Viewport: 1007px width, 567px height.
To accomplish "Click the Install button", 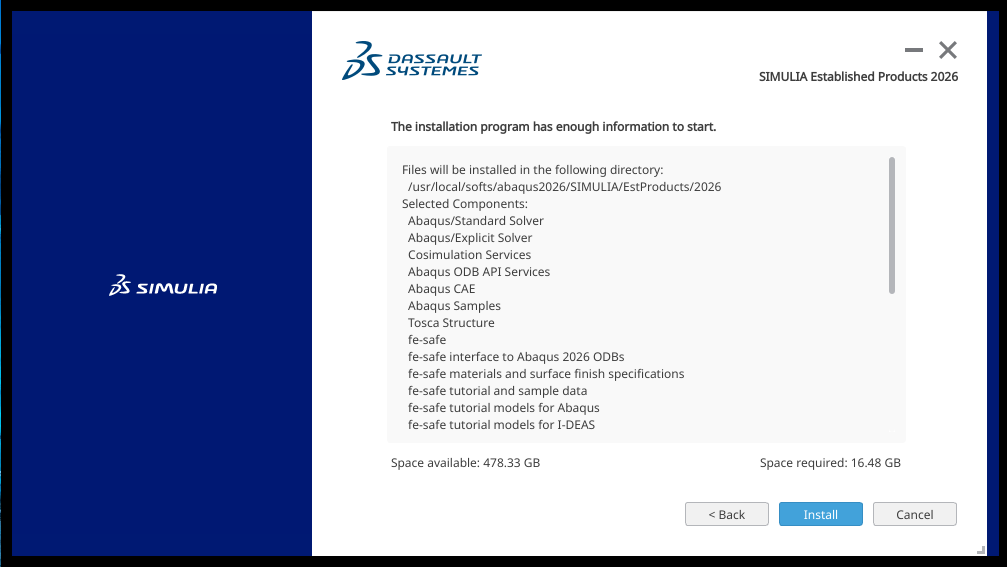I will click(820, 514).
